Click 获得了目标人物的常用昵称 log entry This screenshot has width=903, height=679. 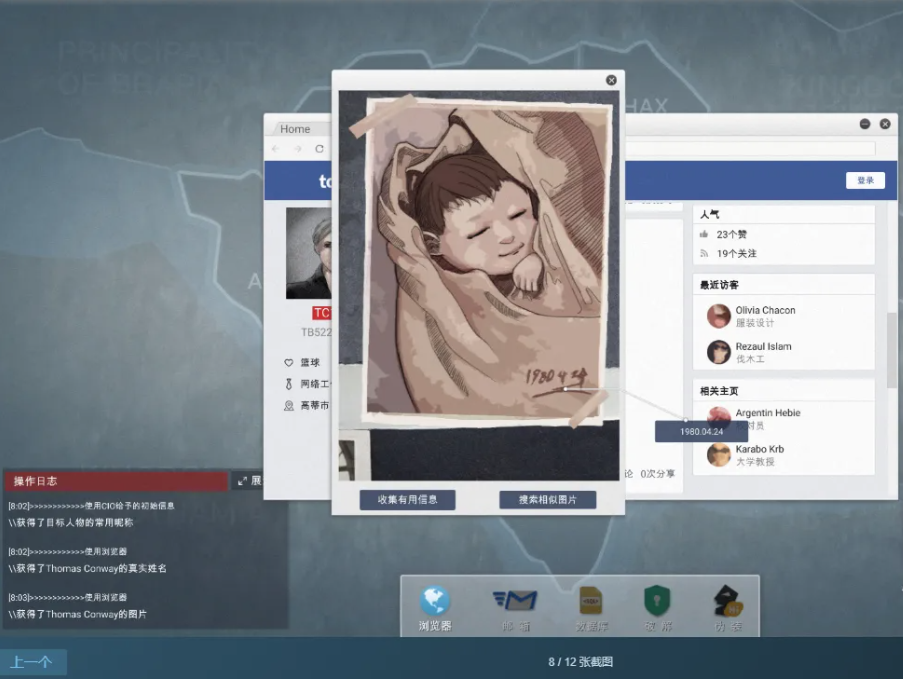71,522
